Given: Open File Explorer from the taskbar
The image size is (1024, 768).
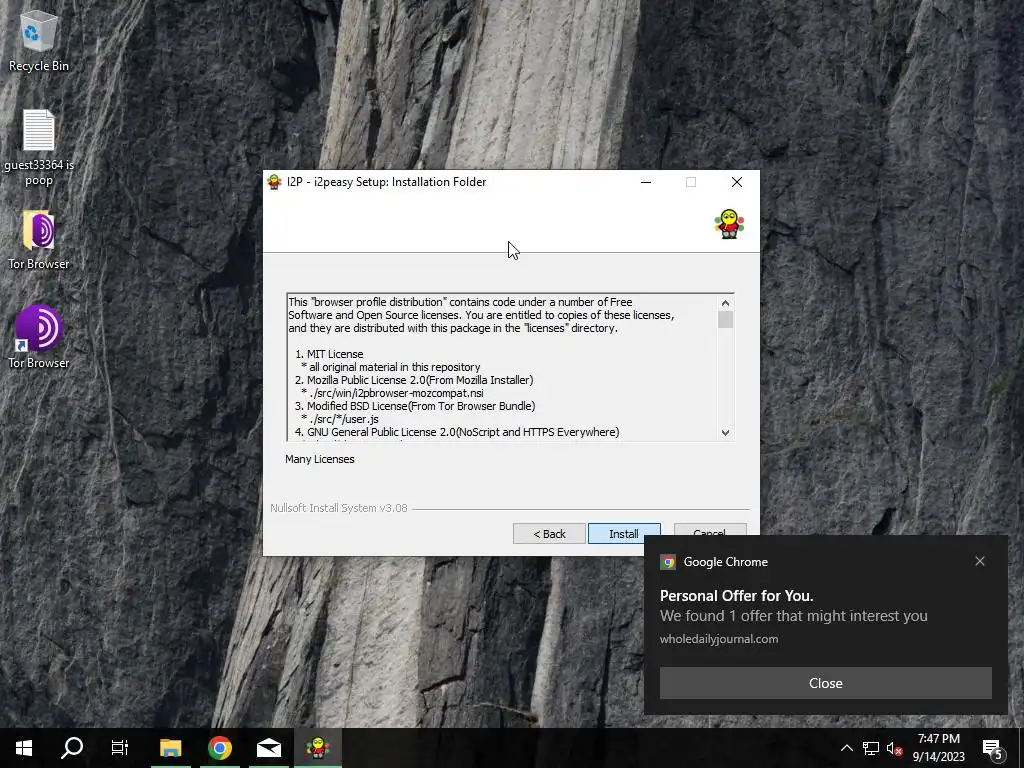Looking at the screenshot, I should tap(170, 748).
